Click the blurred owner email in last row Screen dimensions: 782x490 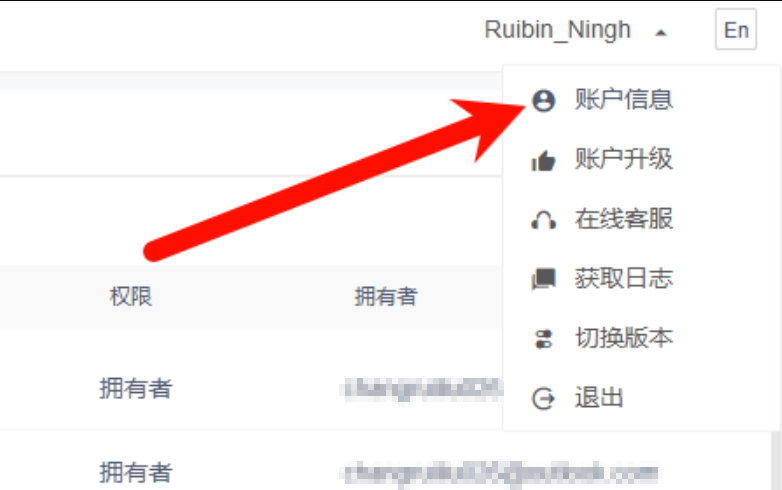[x=501, y=473]
